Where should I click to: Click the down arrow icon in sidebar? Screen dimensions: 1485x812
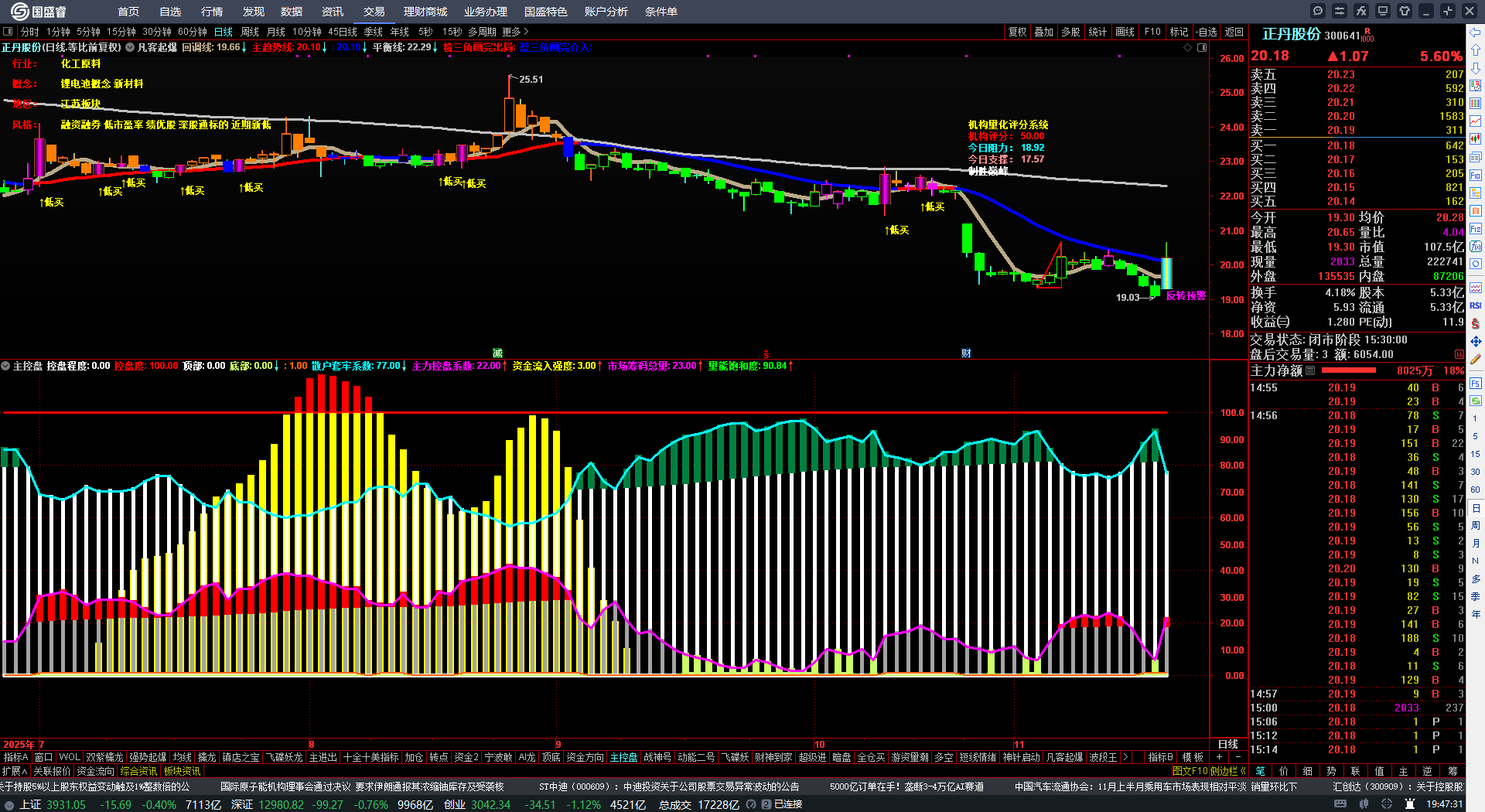click(x=1476, y=68)
